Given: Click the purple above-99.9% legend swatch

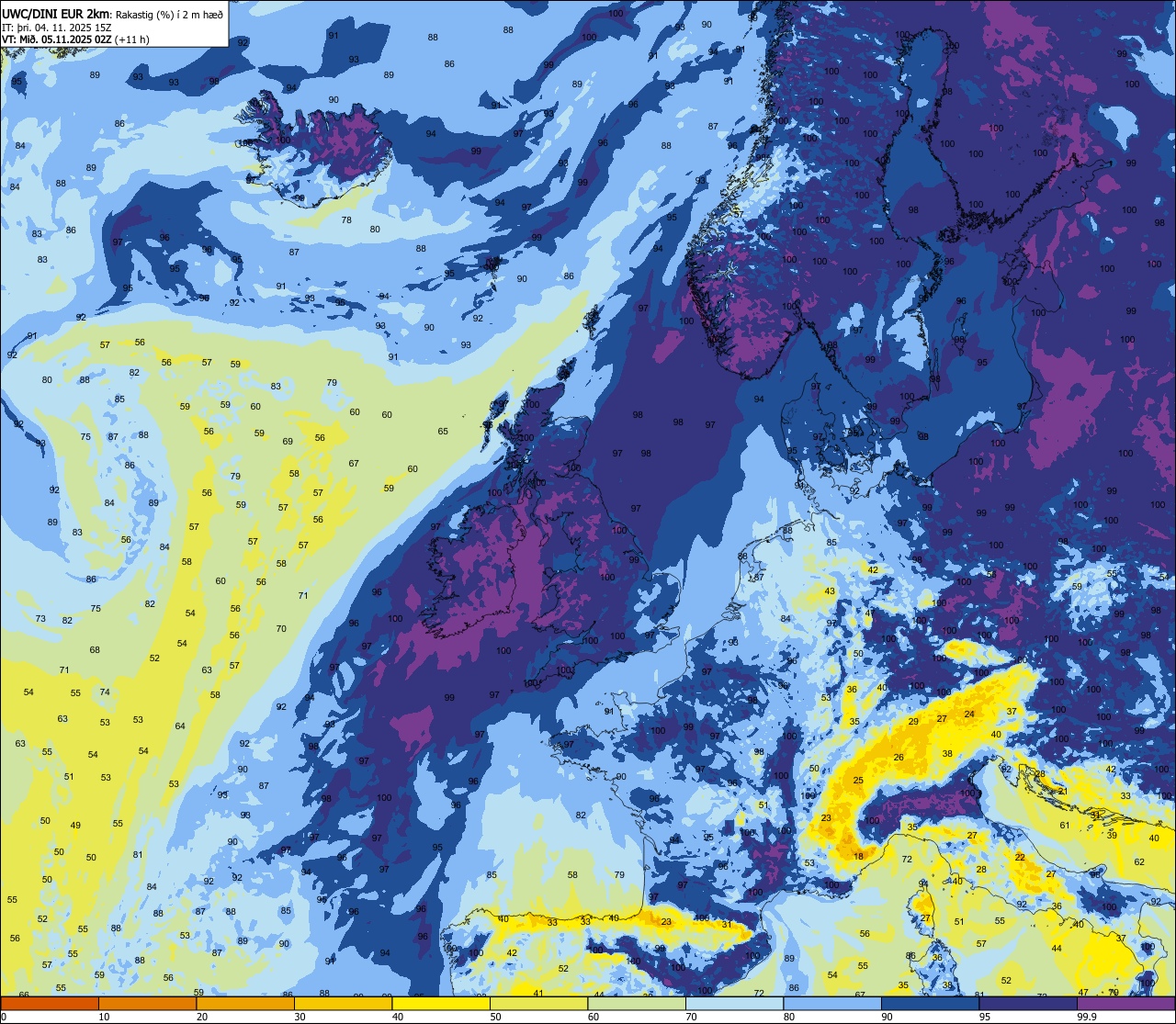Looking at the screenshot, I should tap(1126, 1003).
